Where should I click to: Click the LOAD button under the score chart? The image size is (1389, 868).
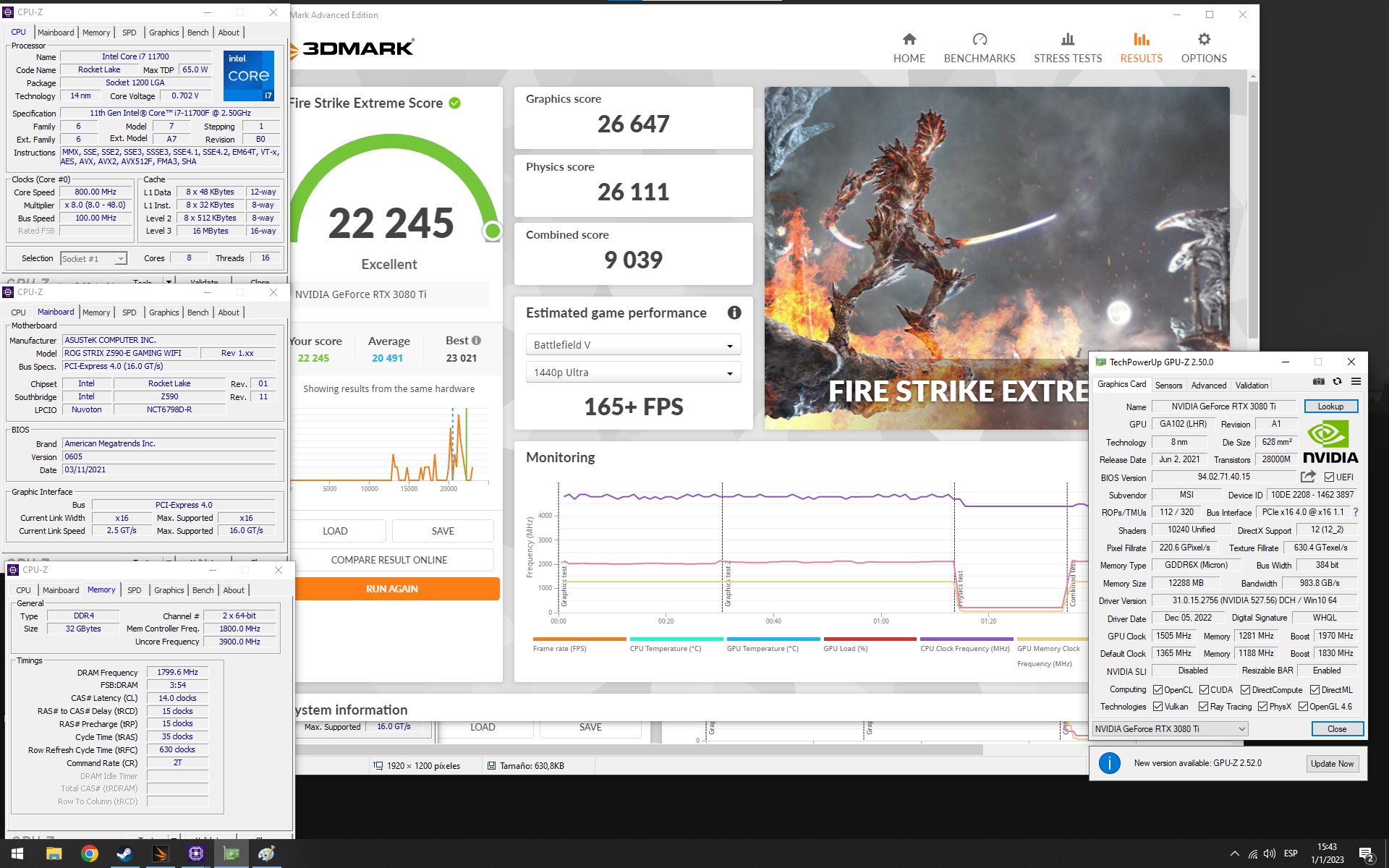pos(336,531)
